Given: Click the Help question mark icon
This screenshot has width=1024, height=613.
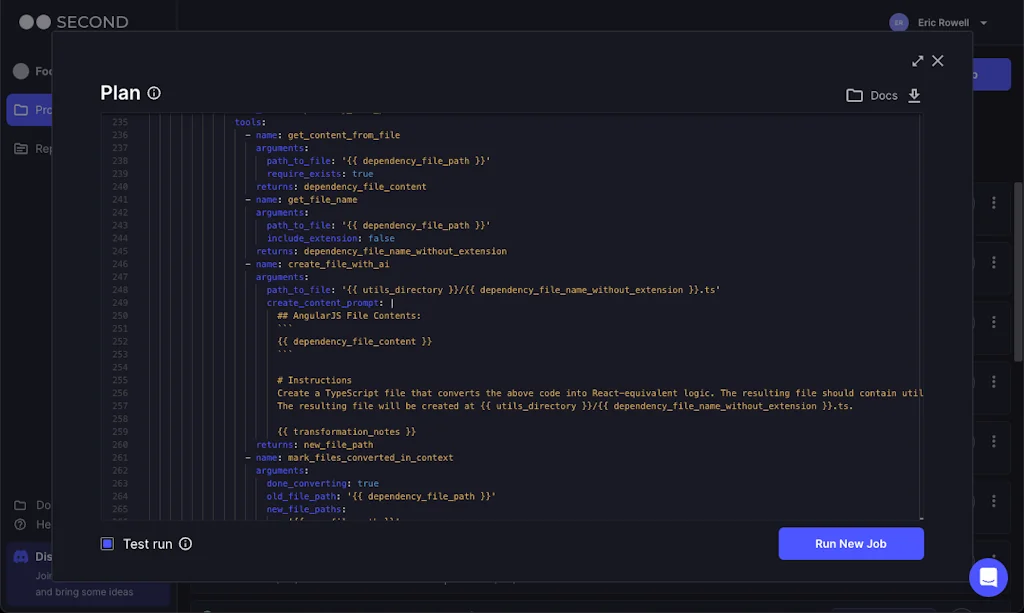Looking at the screenshot, I should 18,524.
